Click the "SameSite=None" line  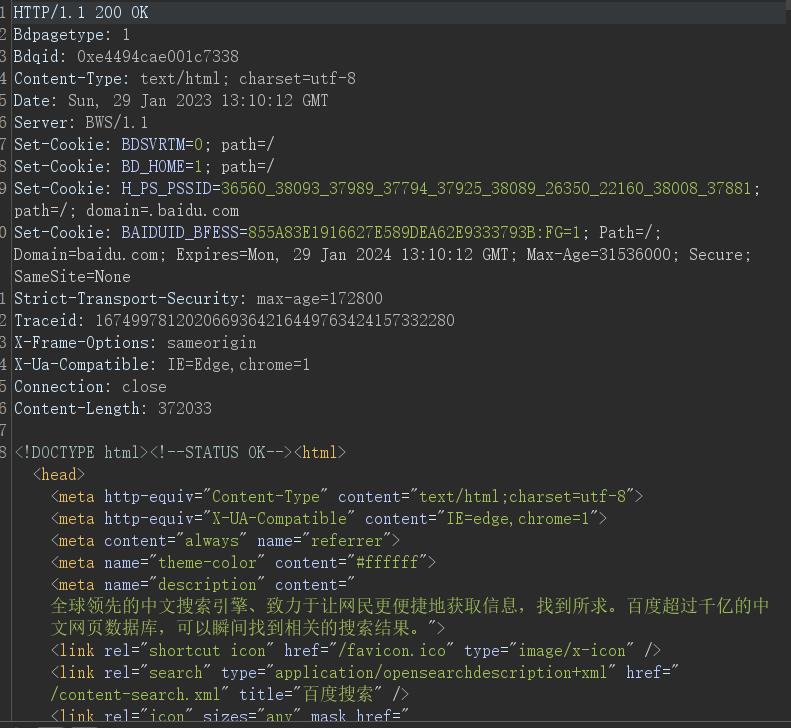pyautogui.click(x=72, y=276)
